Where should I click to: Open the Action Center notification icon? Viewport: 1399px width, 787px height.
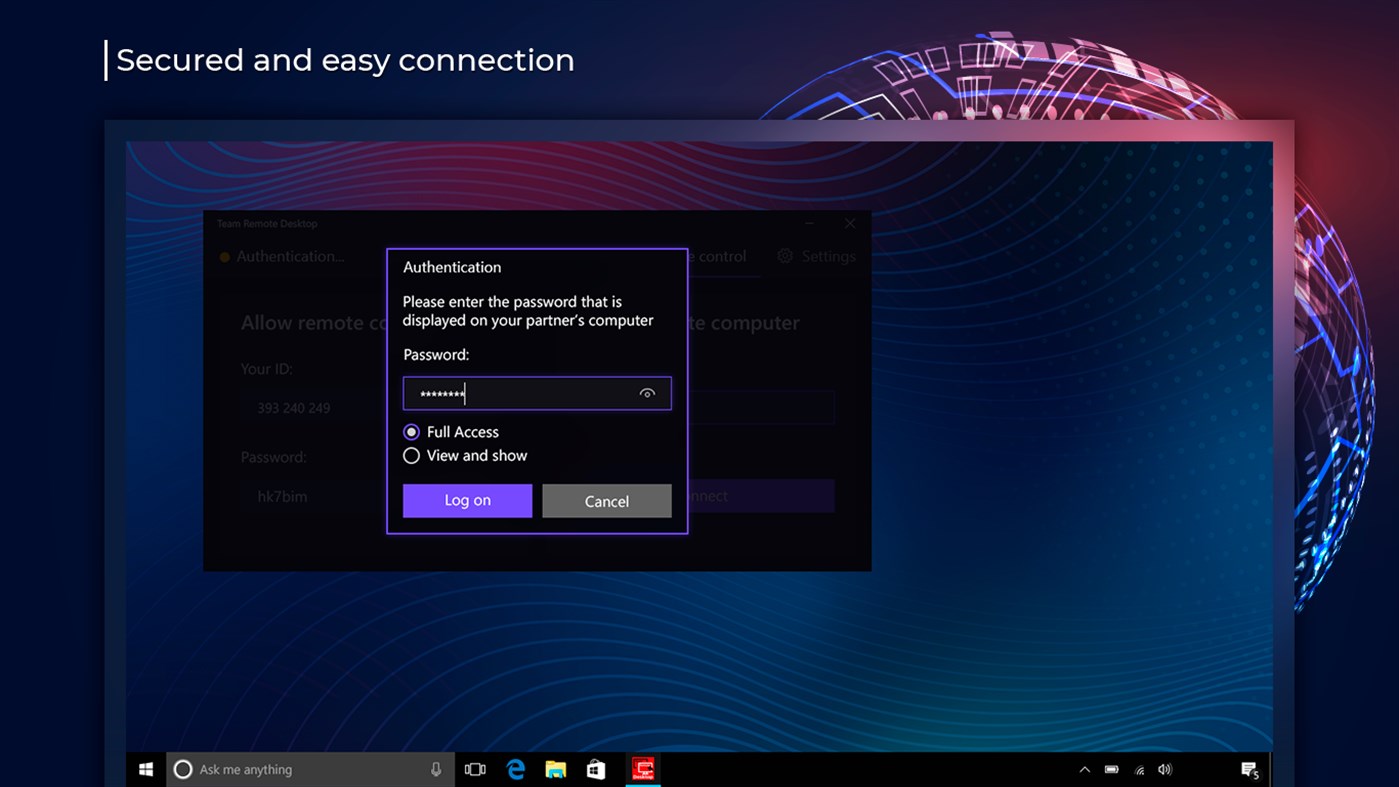click(x=1251, y=769)
